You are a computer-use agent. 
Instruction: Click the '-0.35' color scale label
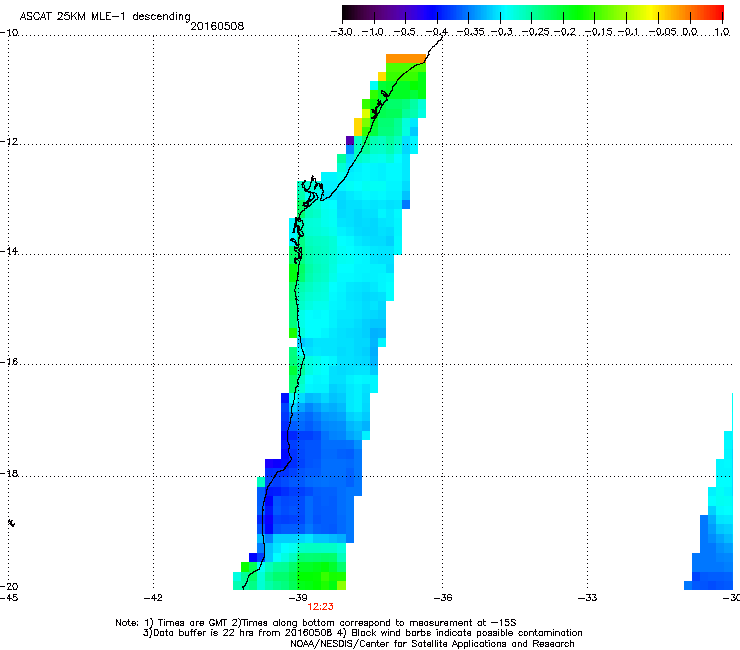click(470, 32)
